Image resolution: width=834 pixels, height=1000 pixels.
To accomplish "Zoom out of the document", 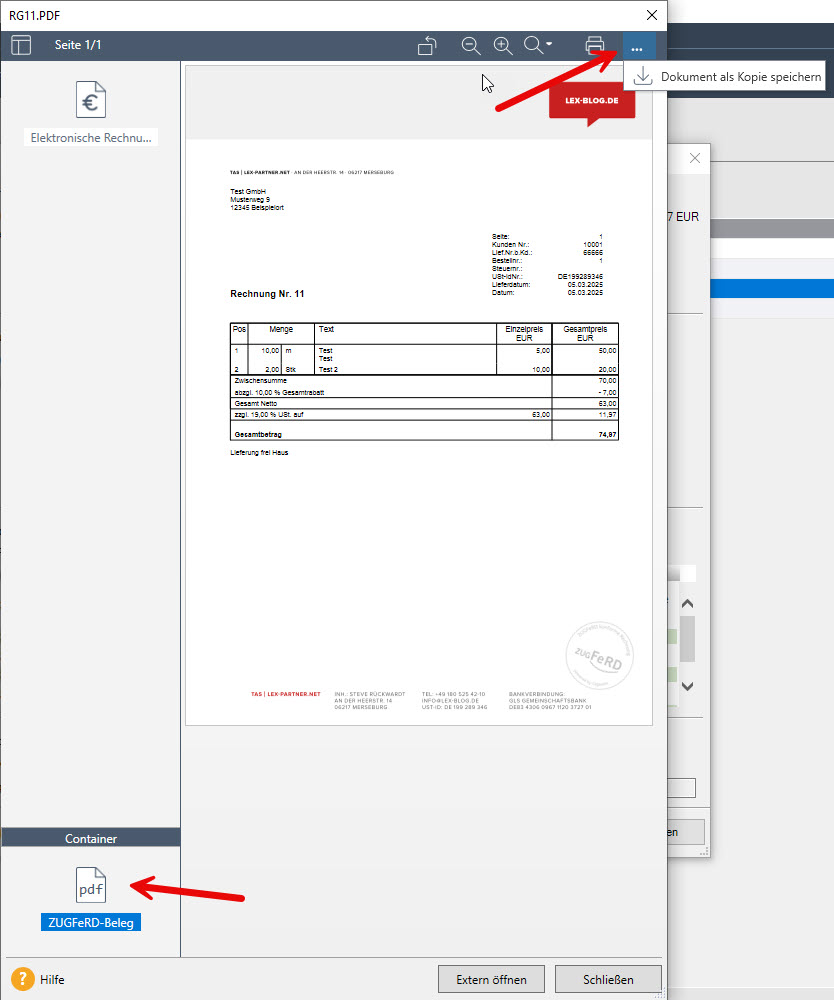I will [471, 45].
